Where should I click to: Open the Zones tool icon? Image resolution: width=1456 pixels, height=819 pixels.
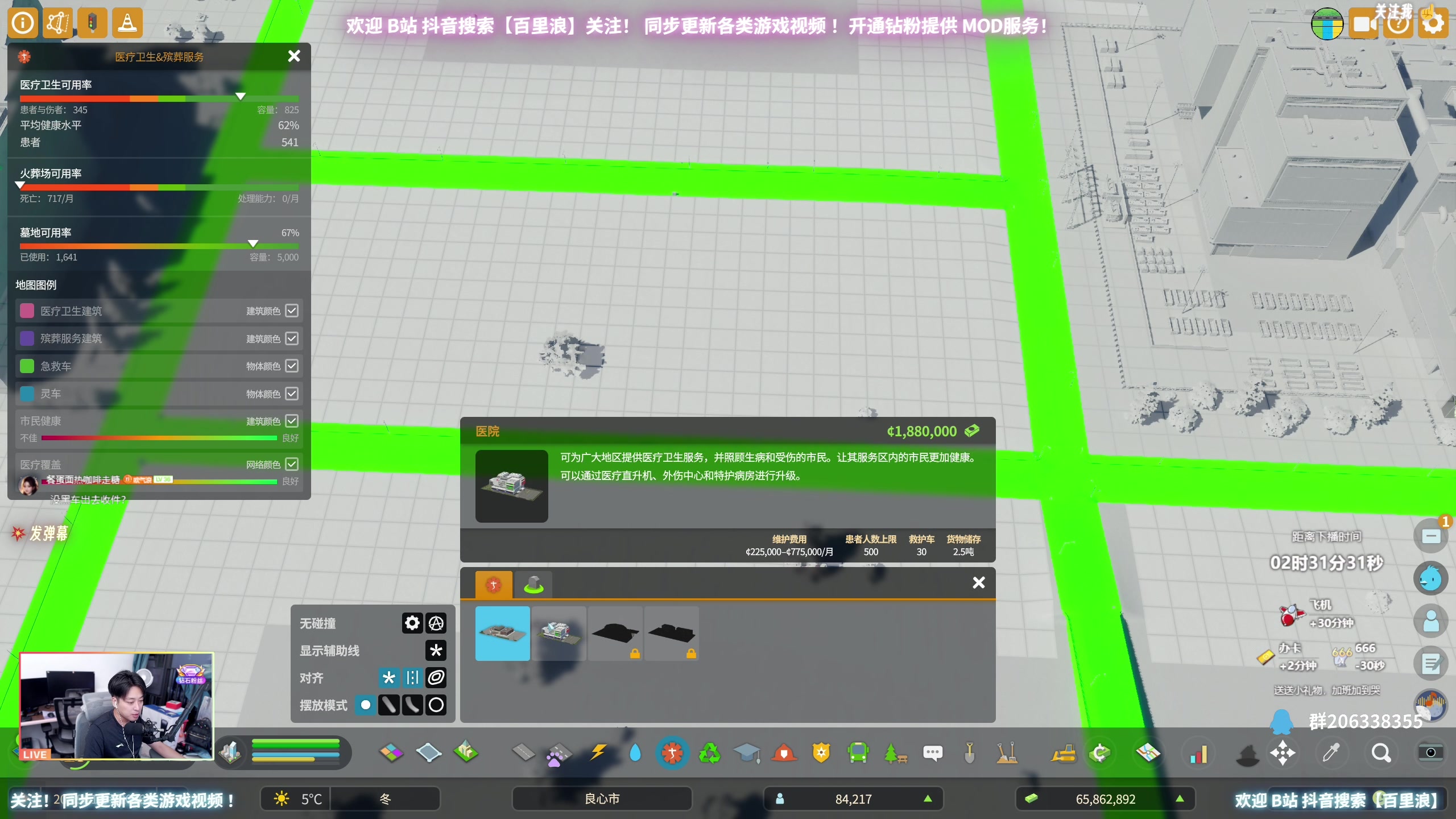coord(391,753)
